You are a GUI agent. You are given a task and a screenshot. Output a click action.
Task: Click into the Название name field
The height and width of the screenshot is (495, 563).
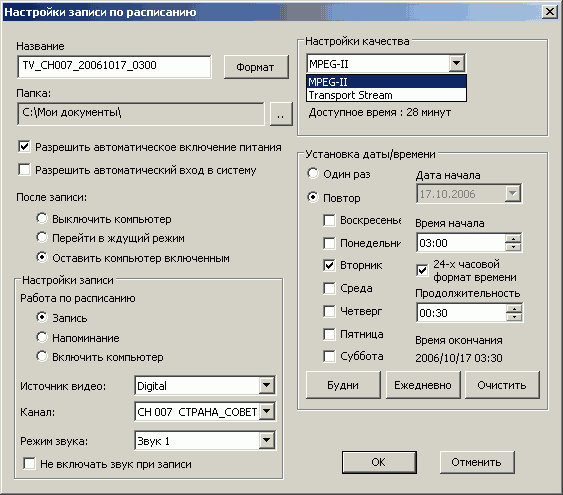tap(114, 66)
